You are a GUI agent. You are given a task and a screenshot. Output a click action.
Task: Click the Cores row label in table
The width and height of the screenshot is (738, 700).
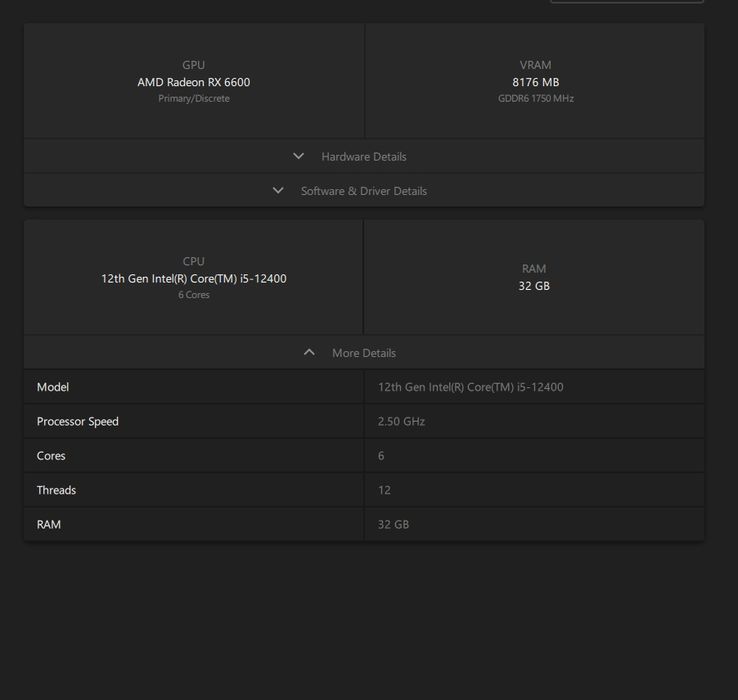point(51,456)
